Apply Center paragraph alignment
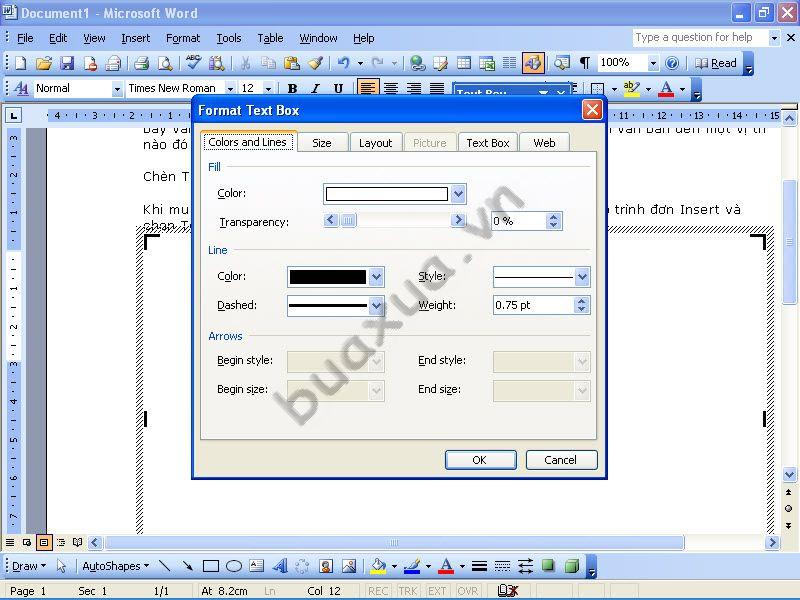 tap(391, 88)
